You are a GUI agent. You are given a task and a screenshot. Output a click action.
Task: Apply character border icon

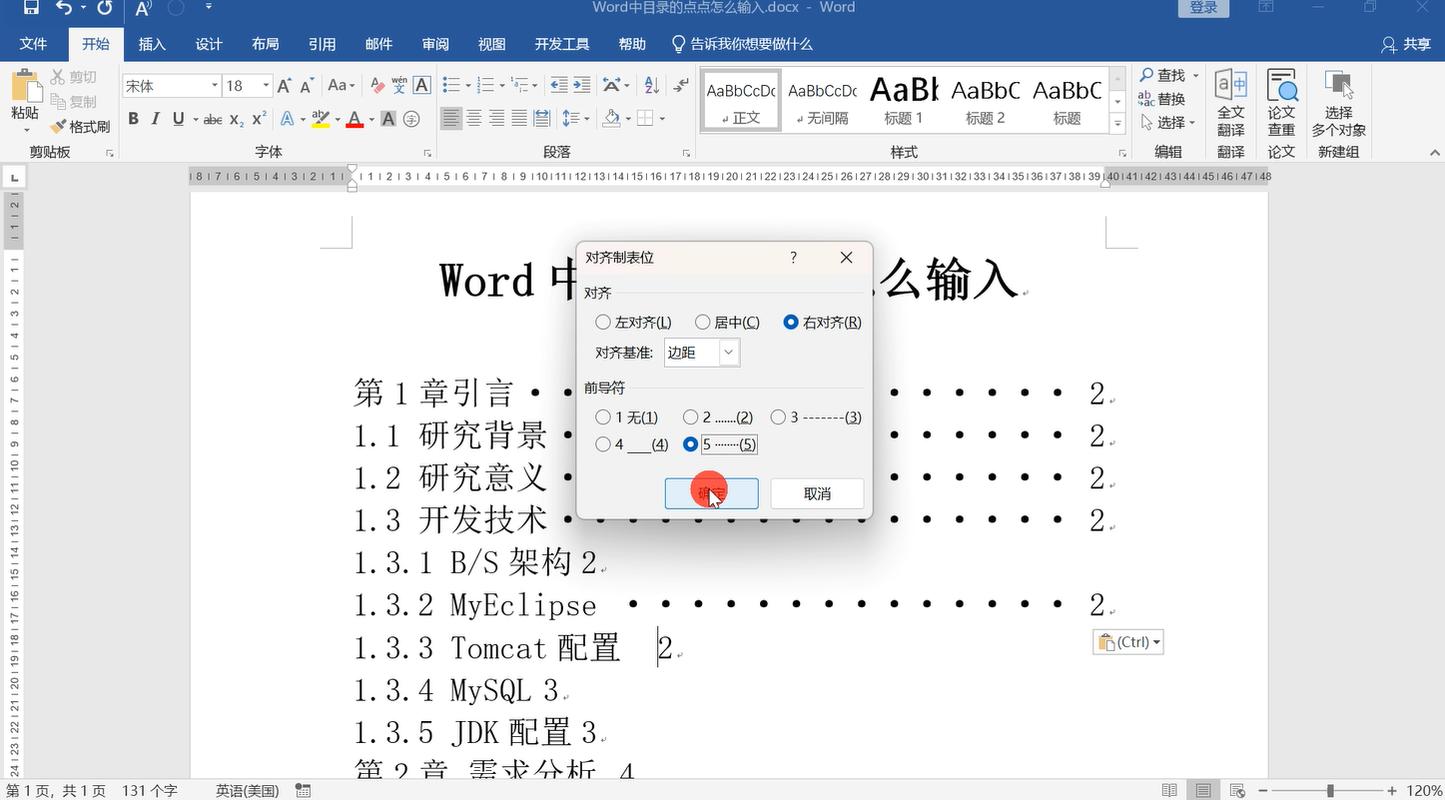422,86
